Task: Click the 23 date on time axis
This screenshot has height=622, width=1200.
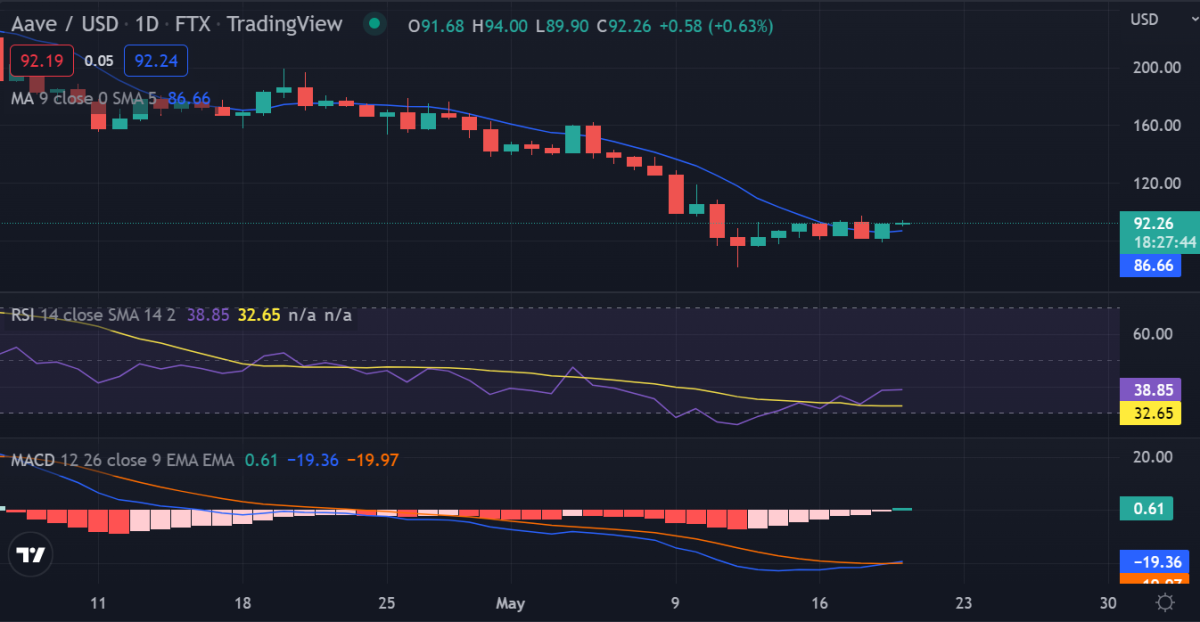Action: (x=962, y=604)
